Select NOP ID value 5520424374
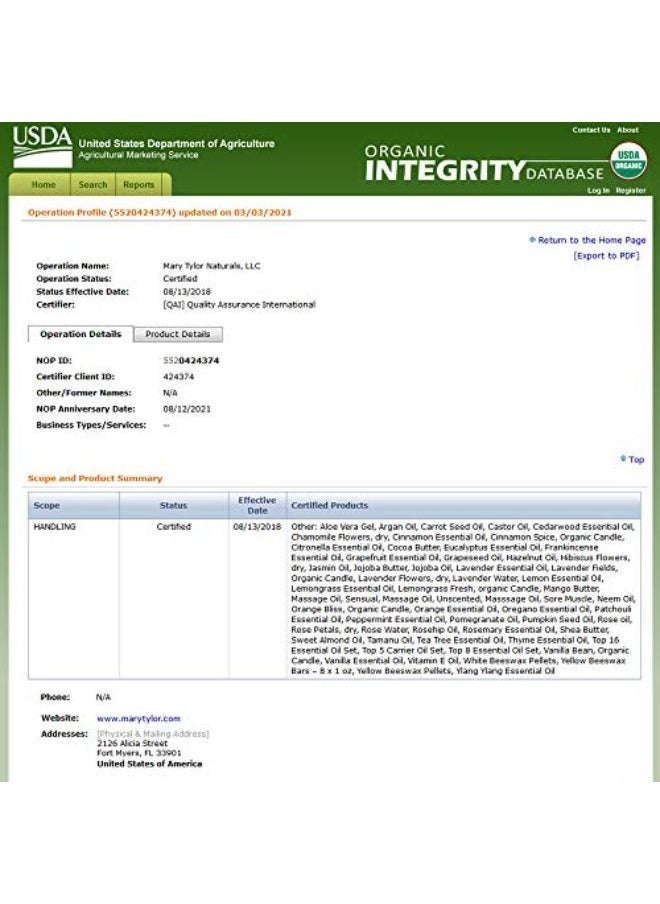The width and height of the screenshot is (660, 904). pos(191,361)
